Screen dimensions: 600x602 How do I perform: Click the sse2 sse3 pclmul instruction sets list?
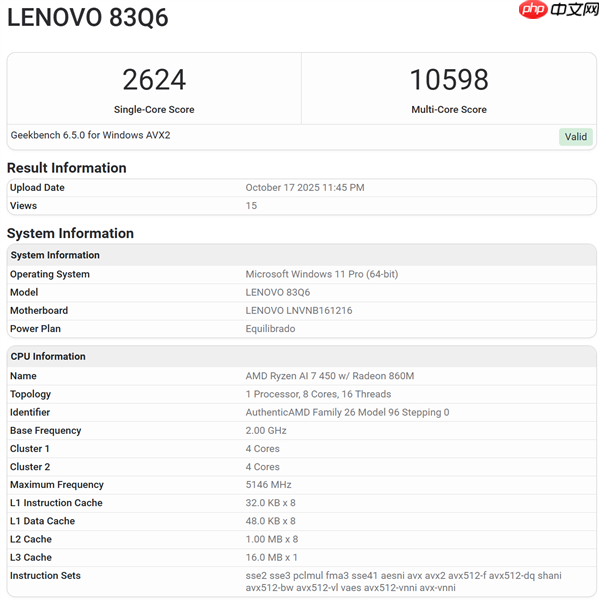pos(403,582)
